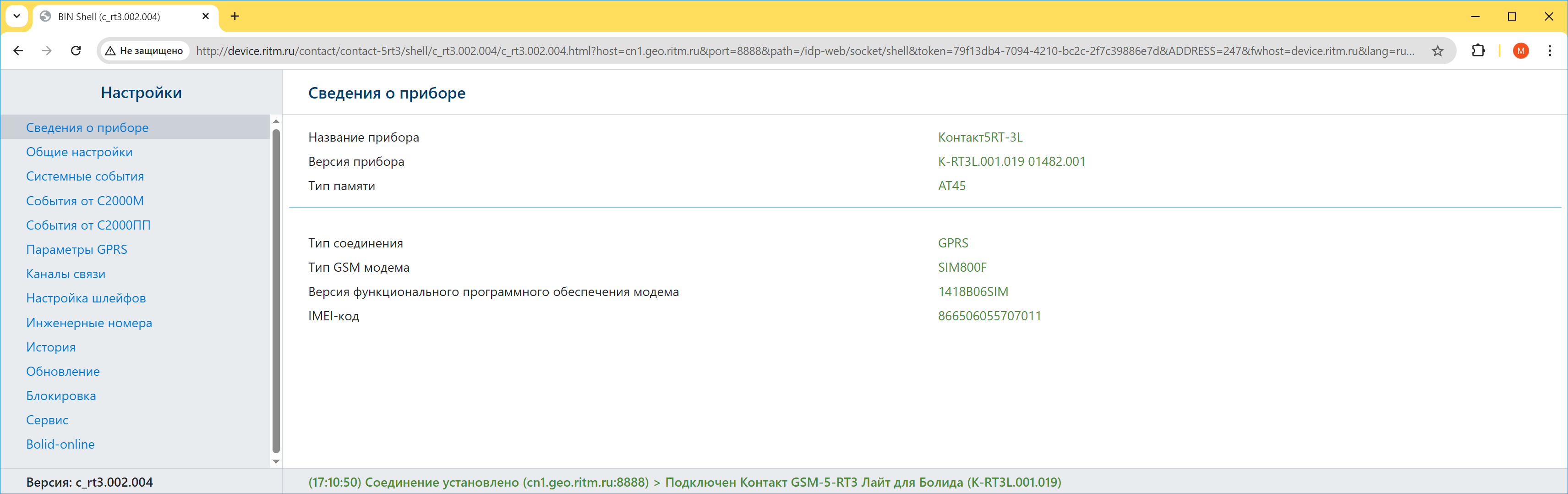
Task: Click the browser forward arrow
Action: click(x=47, y=50)
